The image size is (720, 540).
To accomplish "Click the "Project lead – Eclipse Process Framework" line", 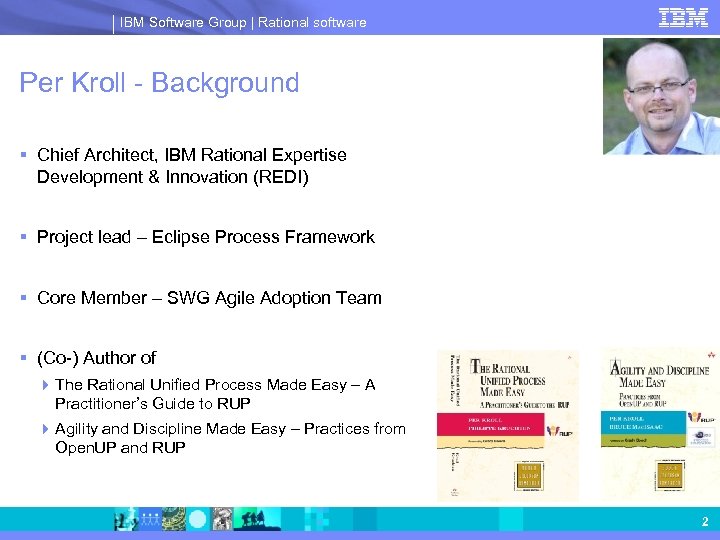I will [x=206, y=237].
